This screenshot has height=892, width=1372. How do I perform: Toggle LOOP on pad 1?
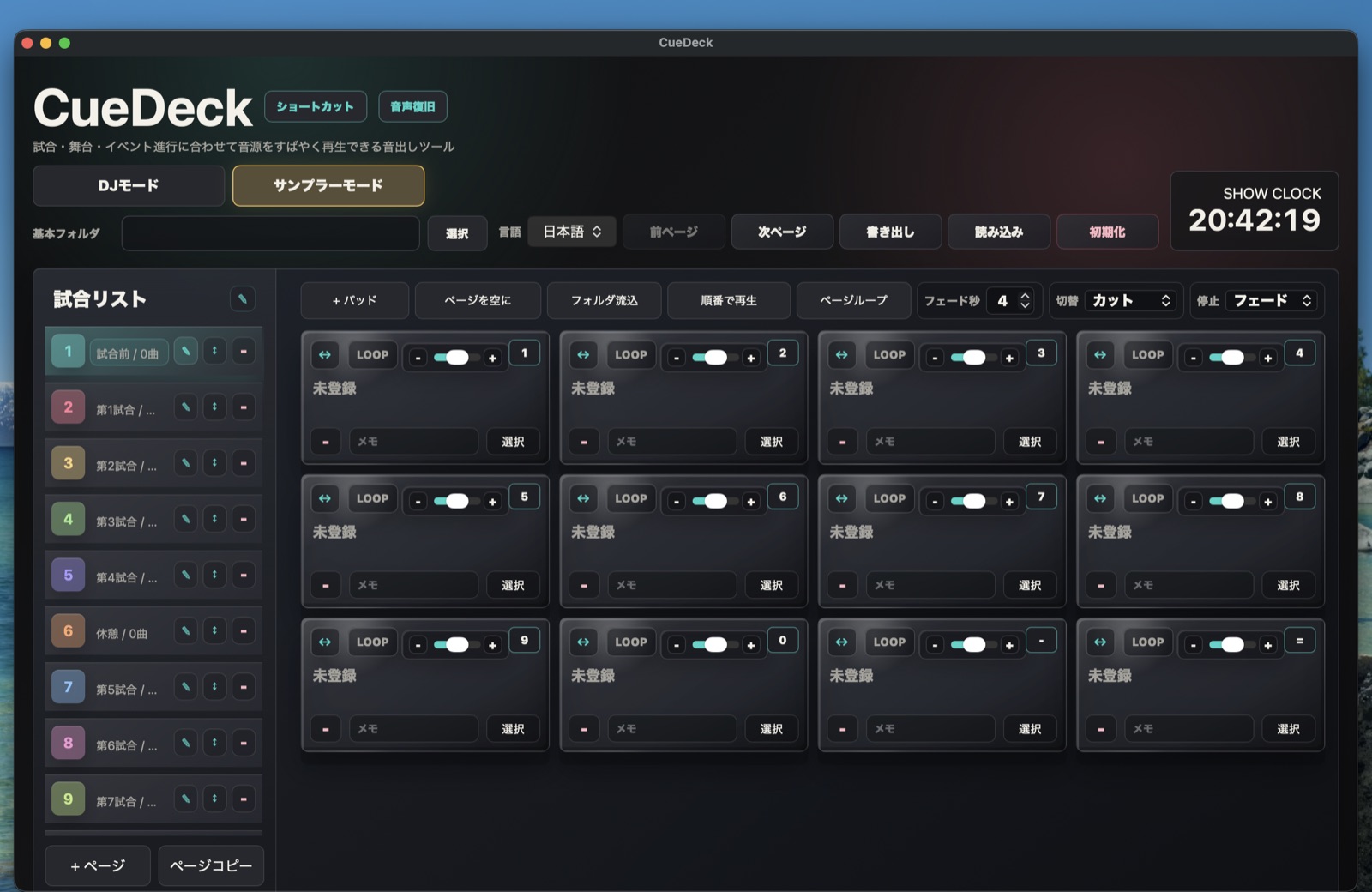(x=373, y=354)
